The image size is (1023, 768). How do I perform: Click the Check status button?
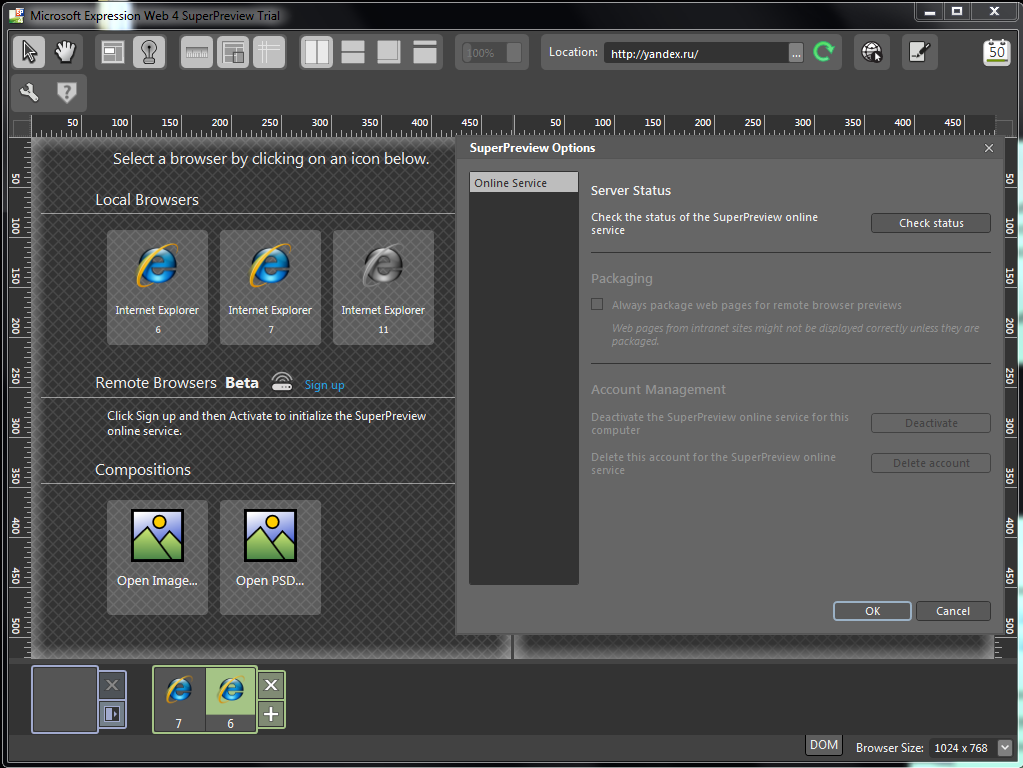click(x=931, y=223)
